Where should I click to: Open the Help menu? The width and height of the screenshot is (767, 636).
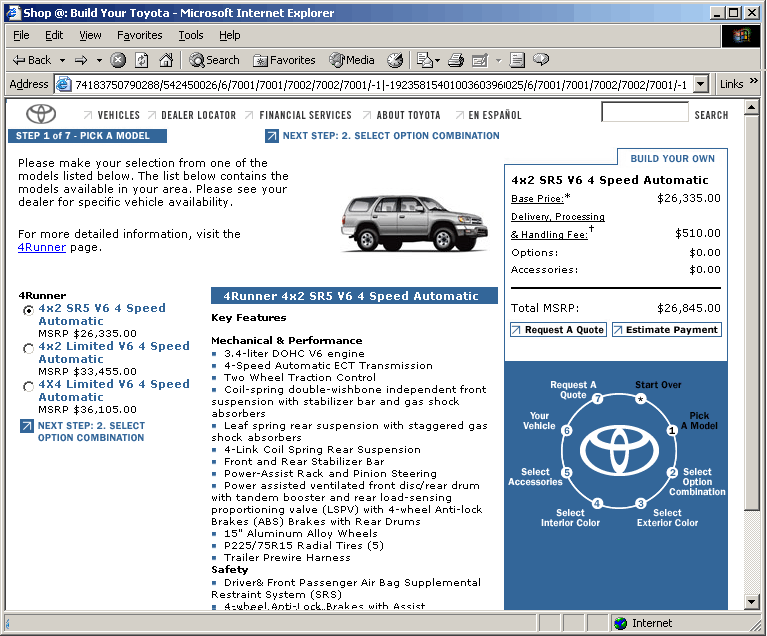[229, 35]
